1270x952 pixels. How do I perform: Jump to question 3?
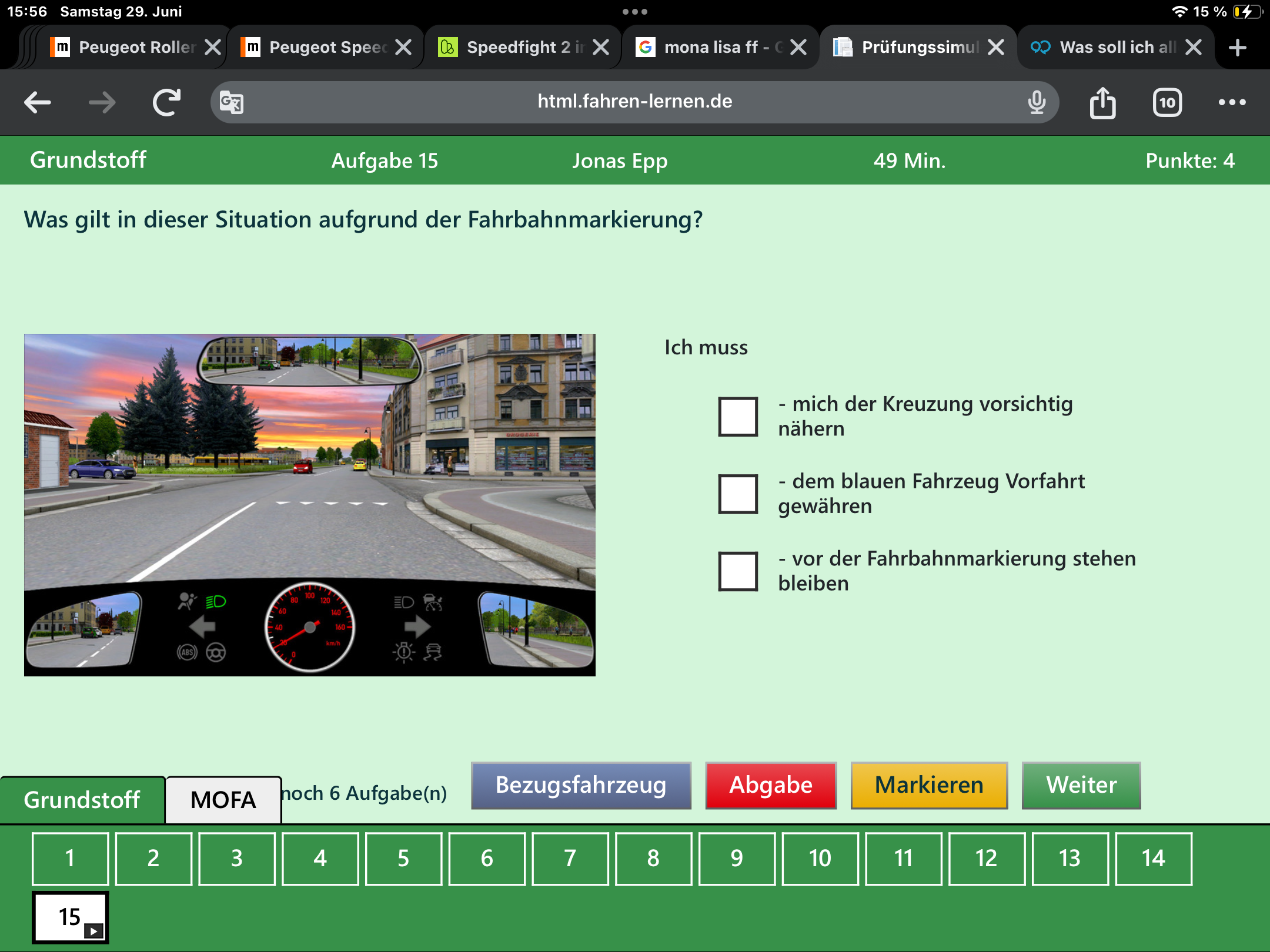237,859
